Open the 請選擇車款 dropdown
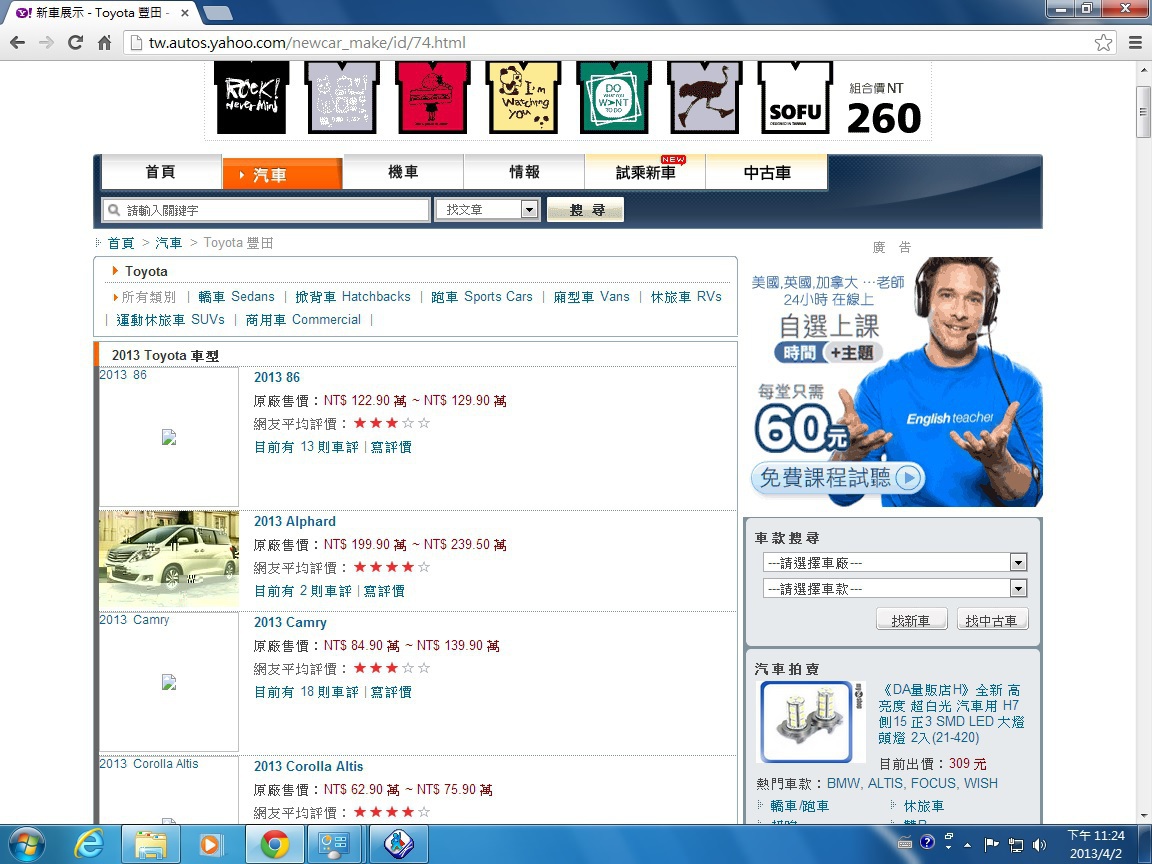This screenshot has width=1152, height=864. (895, 588)
